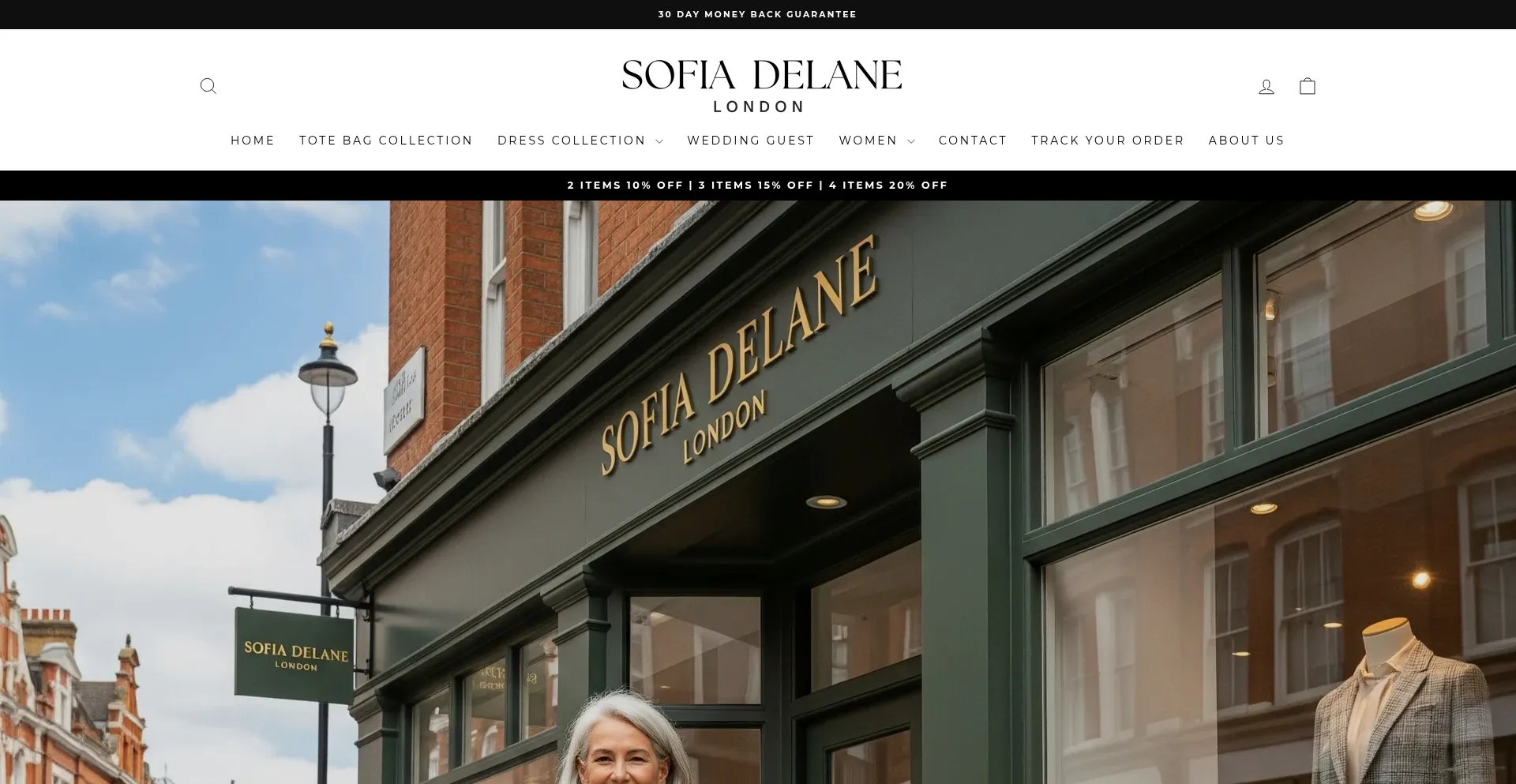Select the Wedding Guest menu link
This screenshot has width=1516, height=784.
(751, 141)
